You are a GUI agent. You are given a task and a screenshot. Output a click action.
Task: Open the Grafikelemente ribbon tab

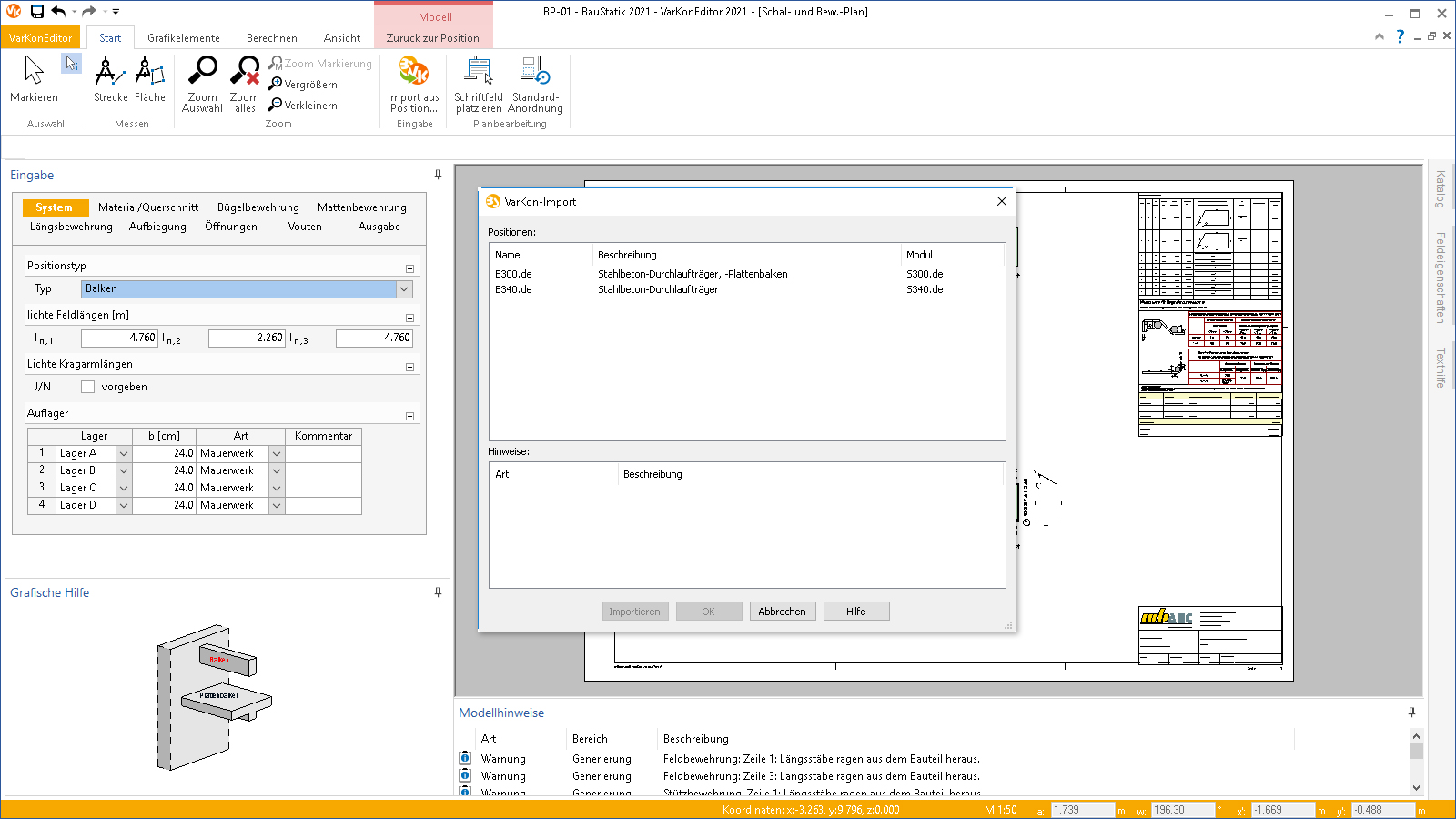click(184, 38)
